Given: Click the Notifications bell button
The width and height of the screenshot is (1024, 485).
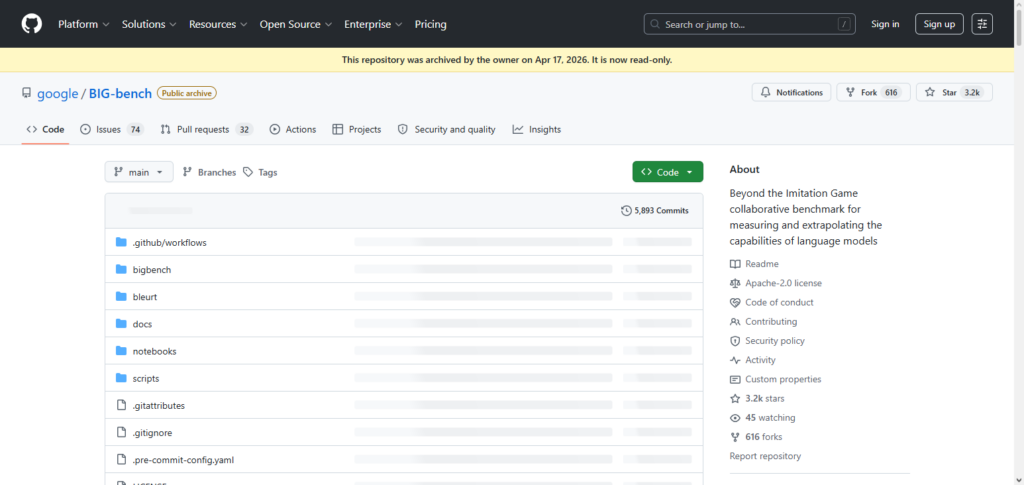Looking at the screenshot, I should (x=792, y=93).
